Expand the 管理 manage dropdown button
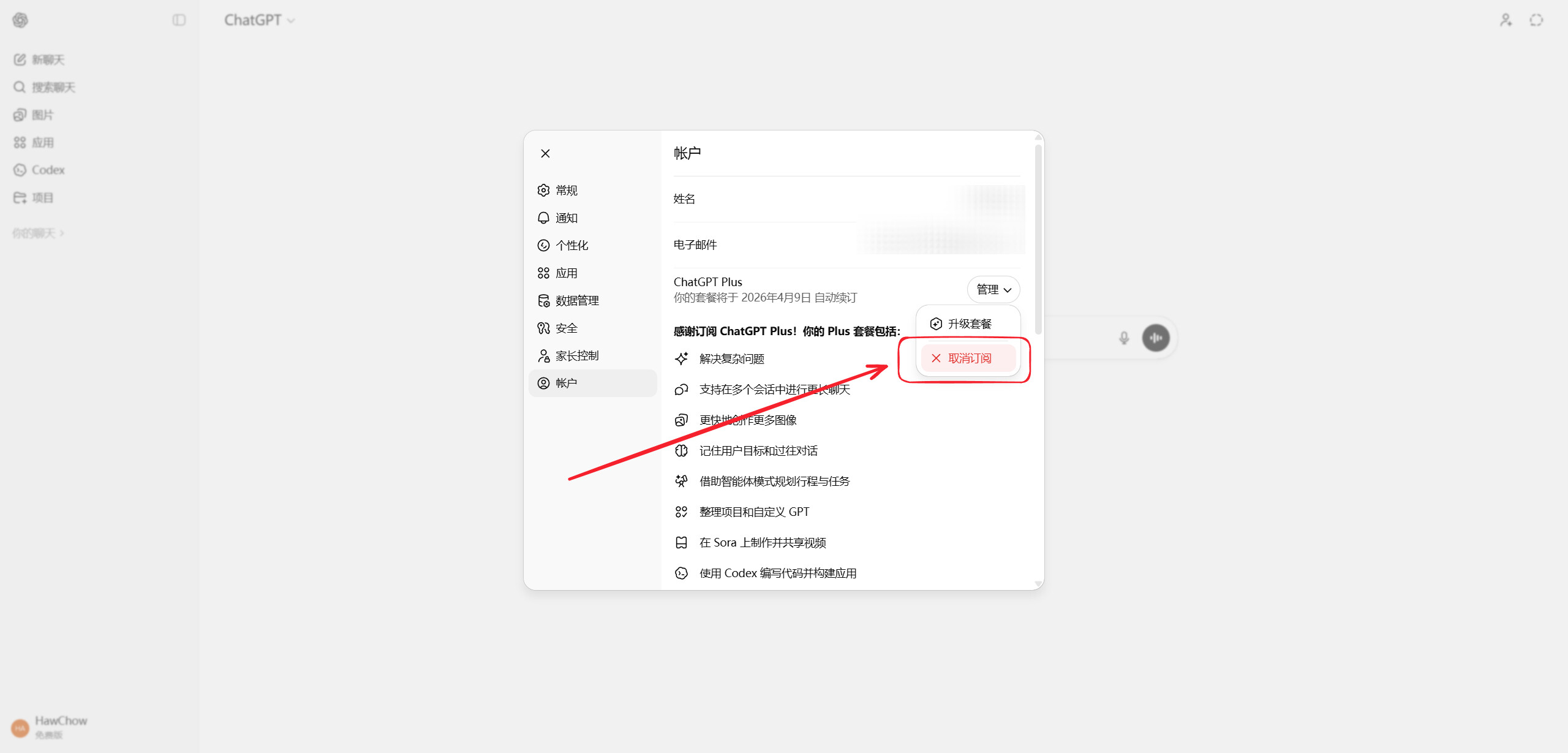Image resolution: width=1568 pixels, height=753 pixels. pos(993,289)
